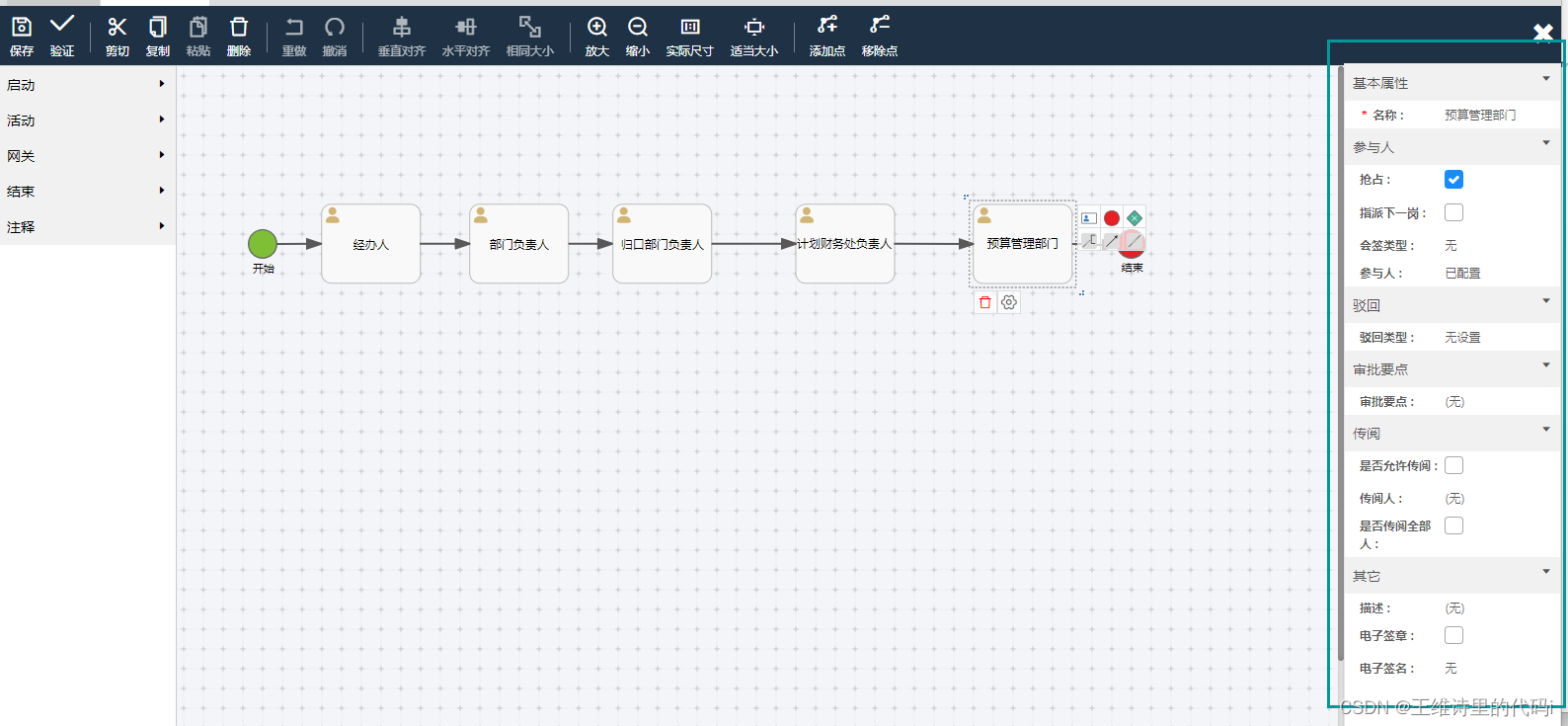
Task: Redo with the 重做 icon
Action: coord(294,36)
